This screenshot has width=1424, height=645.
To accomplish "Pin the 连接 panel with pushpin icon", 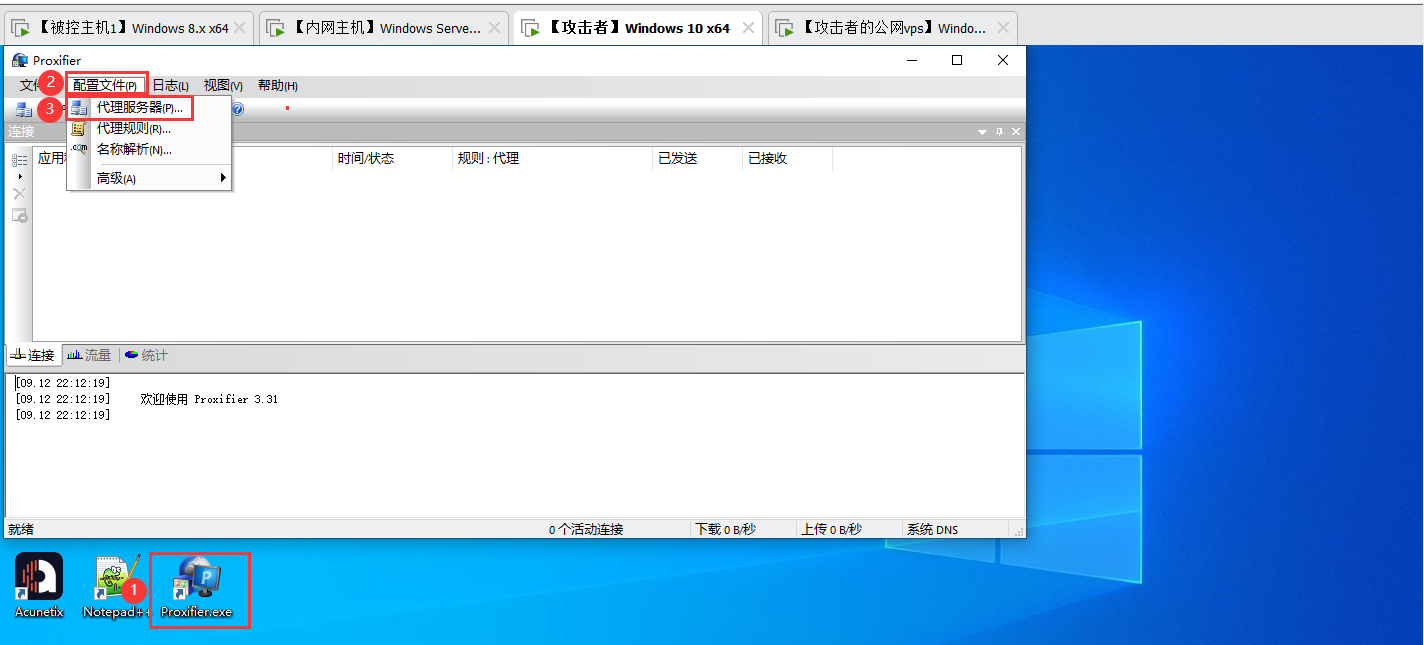I will pyautogui.click(x=999, y=132).
